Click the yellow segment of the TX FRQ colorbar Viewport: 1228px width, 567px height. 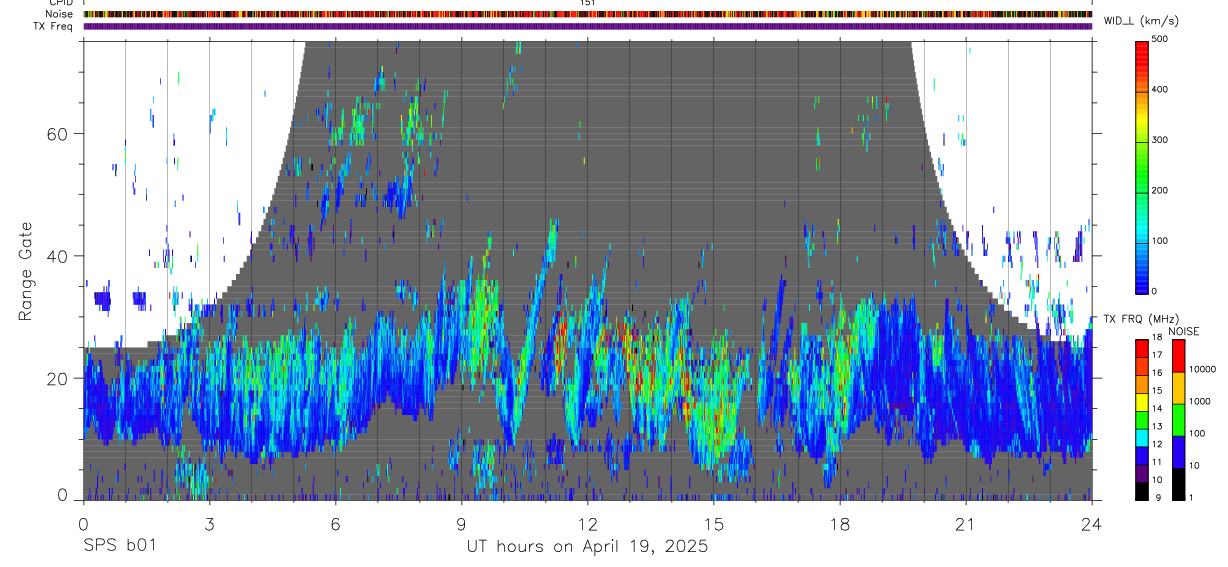point(1141,400)
